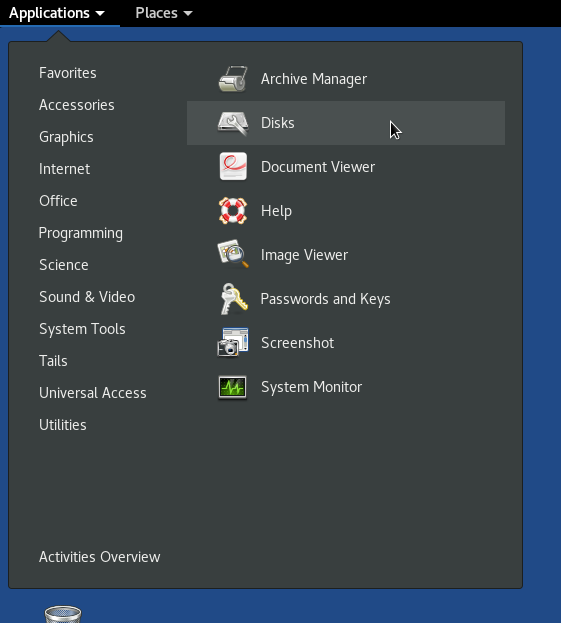Screen dimensions: 561x623
Task: Select the Favorites category
Action: [68, 73]
